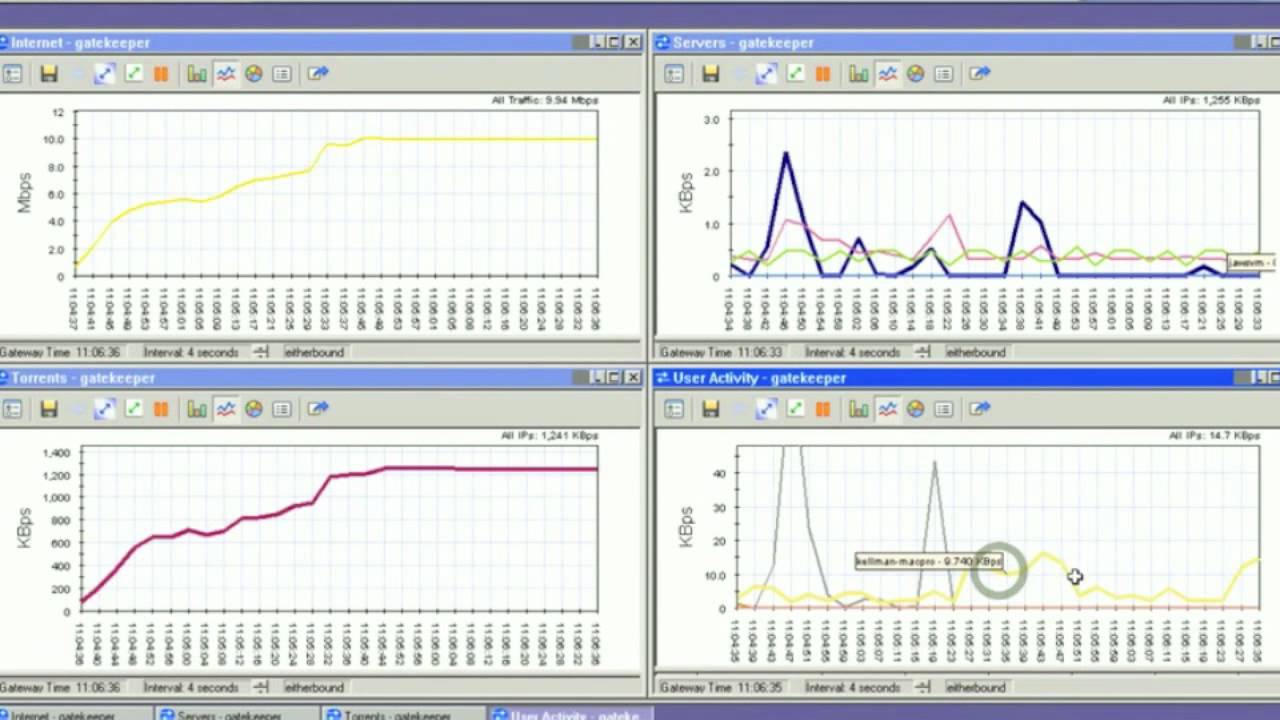Click 'eitherbound' field in Torrents window status bar
The height and width of the screenshot is (720, 1280).
click(314, 687)
